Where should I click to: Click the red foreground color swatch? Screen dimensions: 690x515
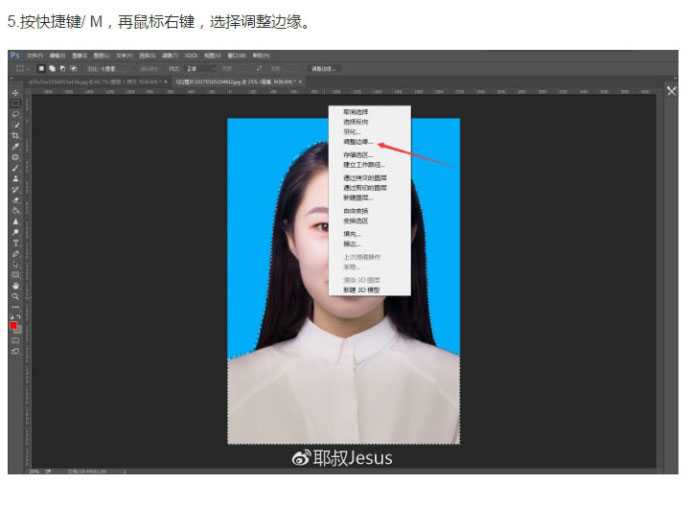(x=14, y=325)
